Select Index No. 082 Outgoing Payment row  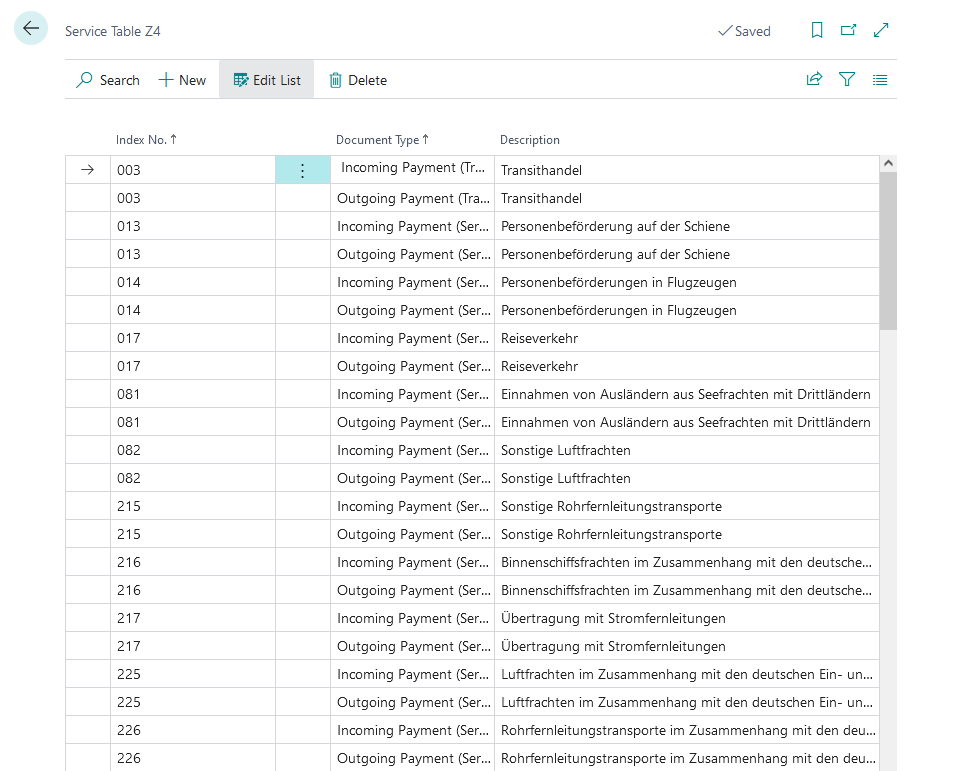pyautogui.click(x=129, y=478)
